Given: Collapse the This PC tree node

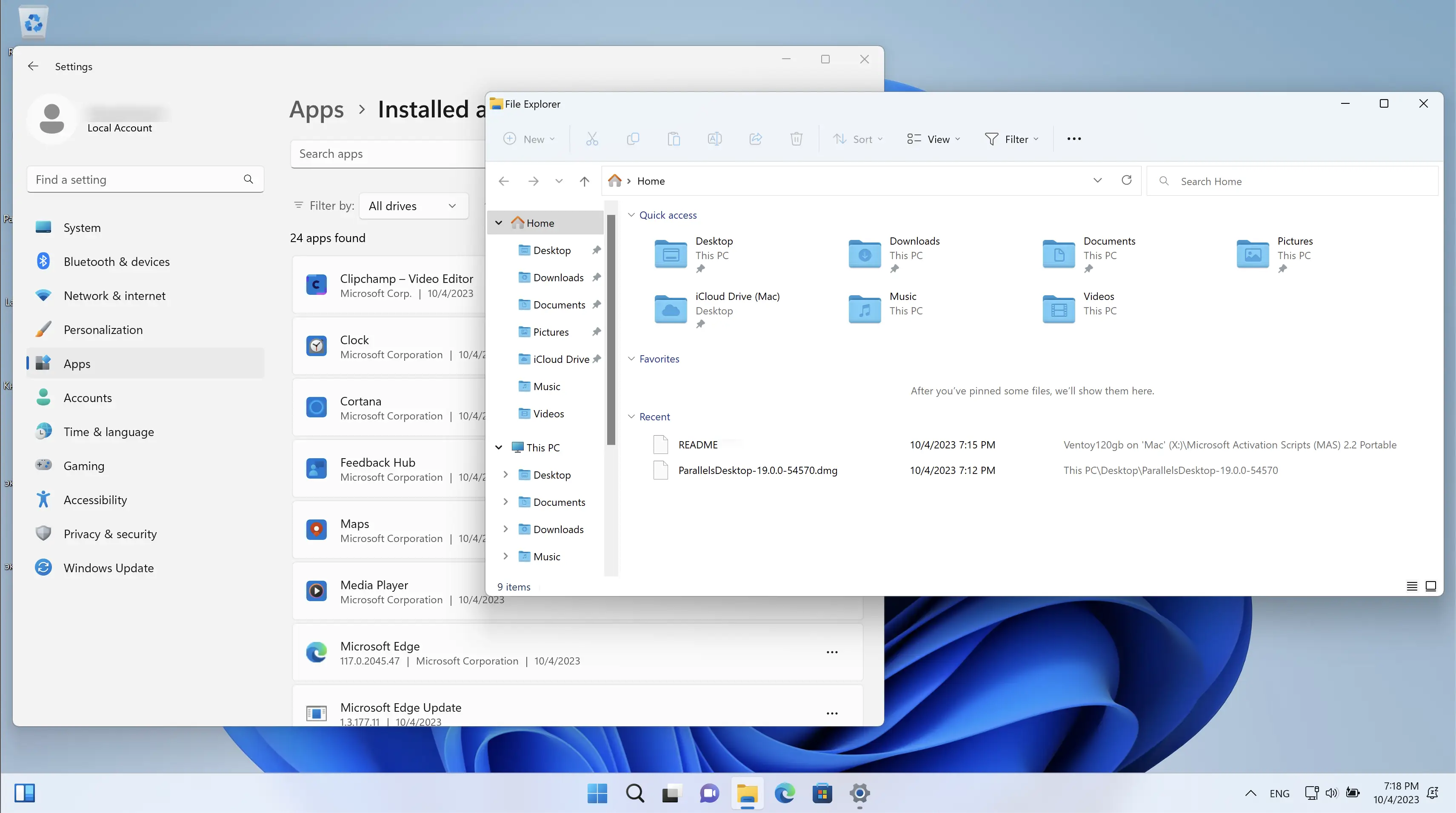Looking at the screenshot, I should pos(499,448).
